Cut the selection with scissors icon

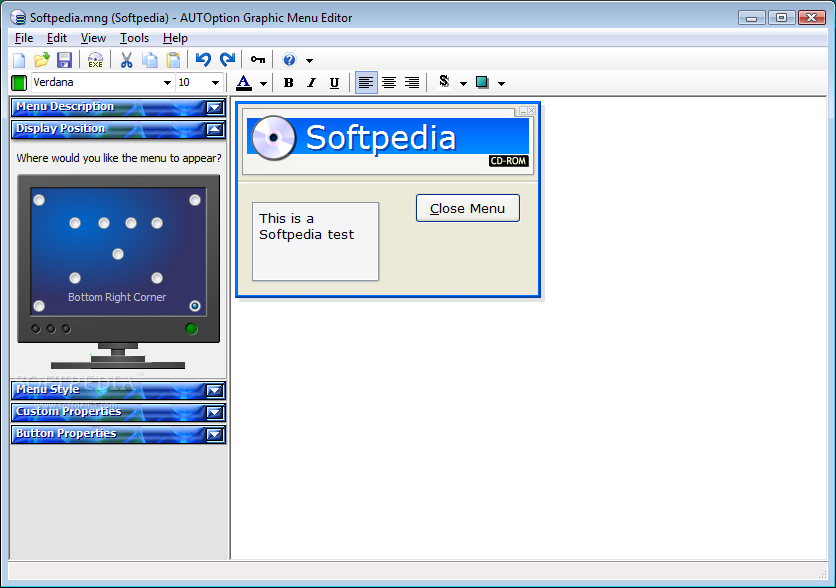[x=126, y=60]
